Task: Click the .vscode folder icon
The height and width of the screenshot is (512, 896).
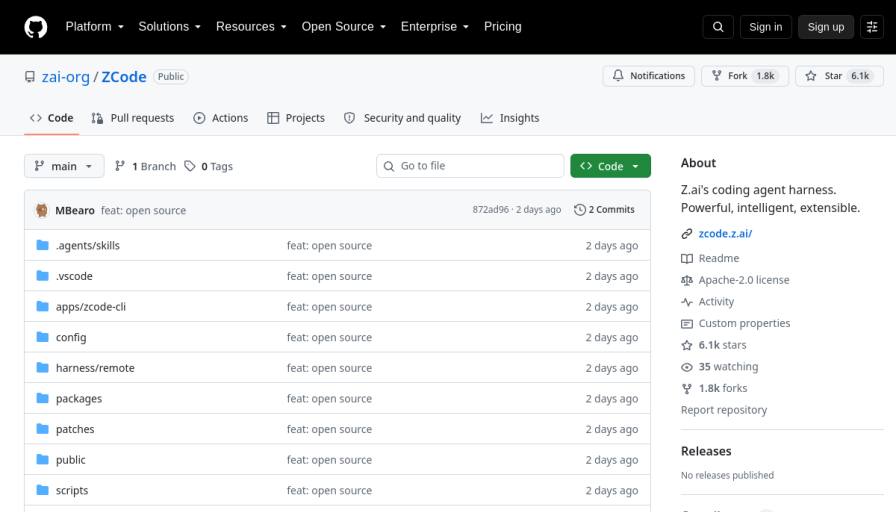Action: [42, 275]
